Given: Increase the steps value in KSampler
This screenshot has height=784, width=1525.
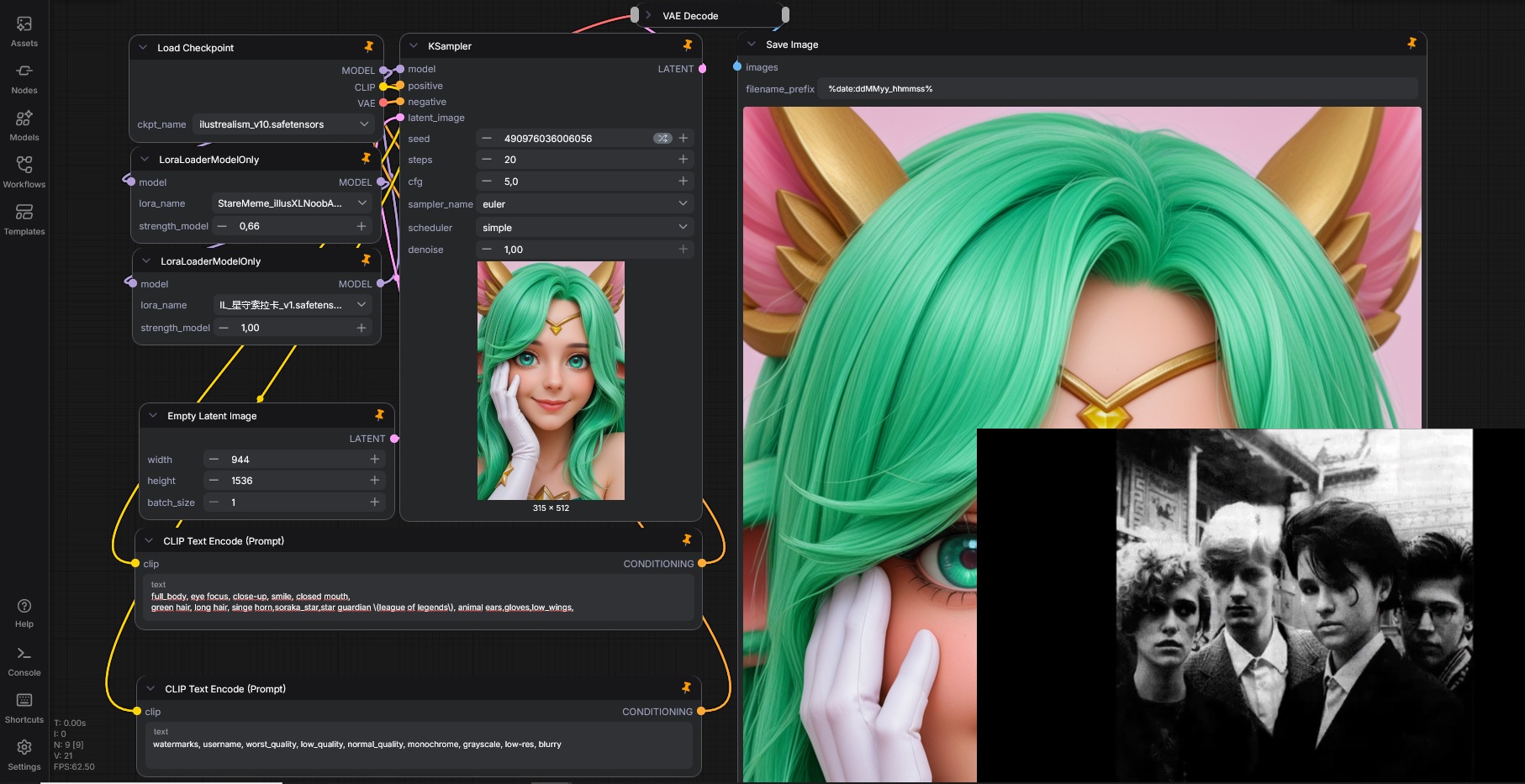Looking at the screenshot, I should pos(683,160).
